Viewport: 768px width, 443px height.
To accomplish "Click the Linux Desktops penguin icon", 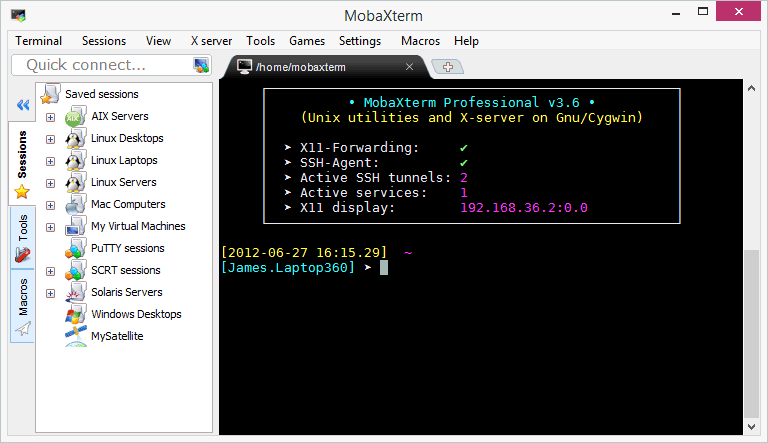I will pyautogui.click(x=75, y=139).
